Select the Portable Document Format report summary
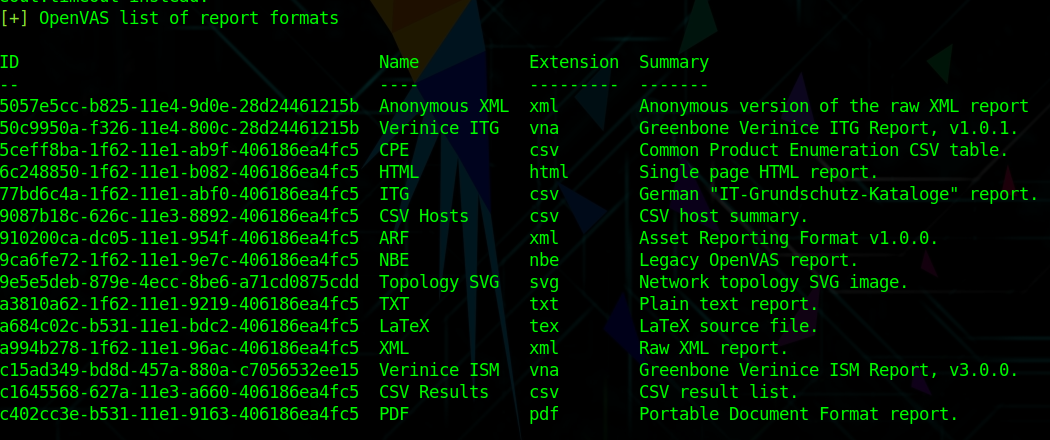1050x440 pixels. pyautogui.click(x=799, y=414)
